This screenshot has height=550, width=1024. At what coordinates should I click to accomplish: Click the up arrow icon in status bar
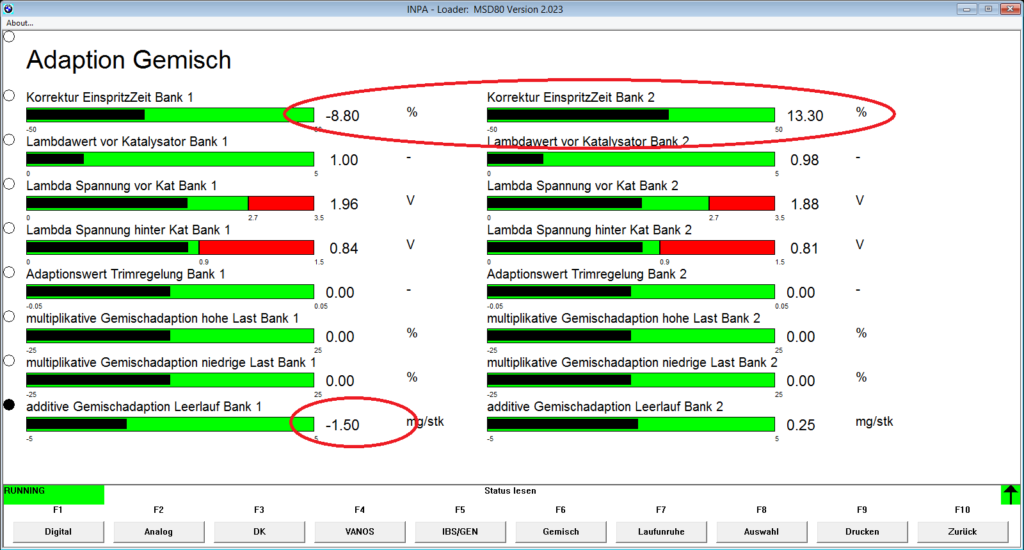point(1011,494)
